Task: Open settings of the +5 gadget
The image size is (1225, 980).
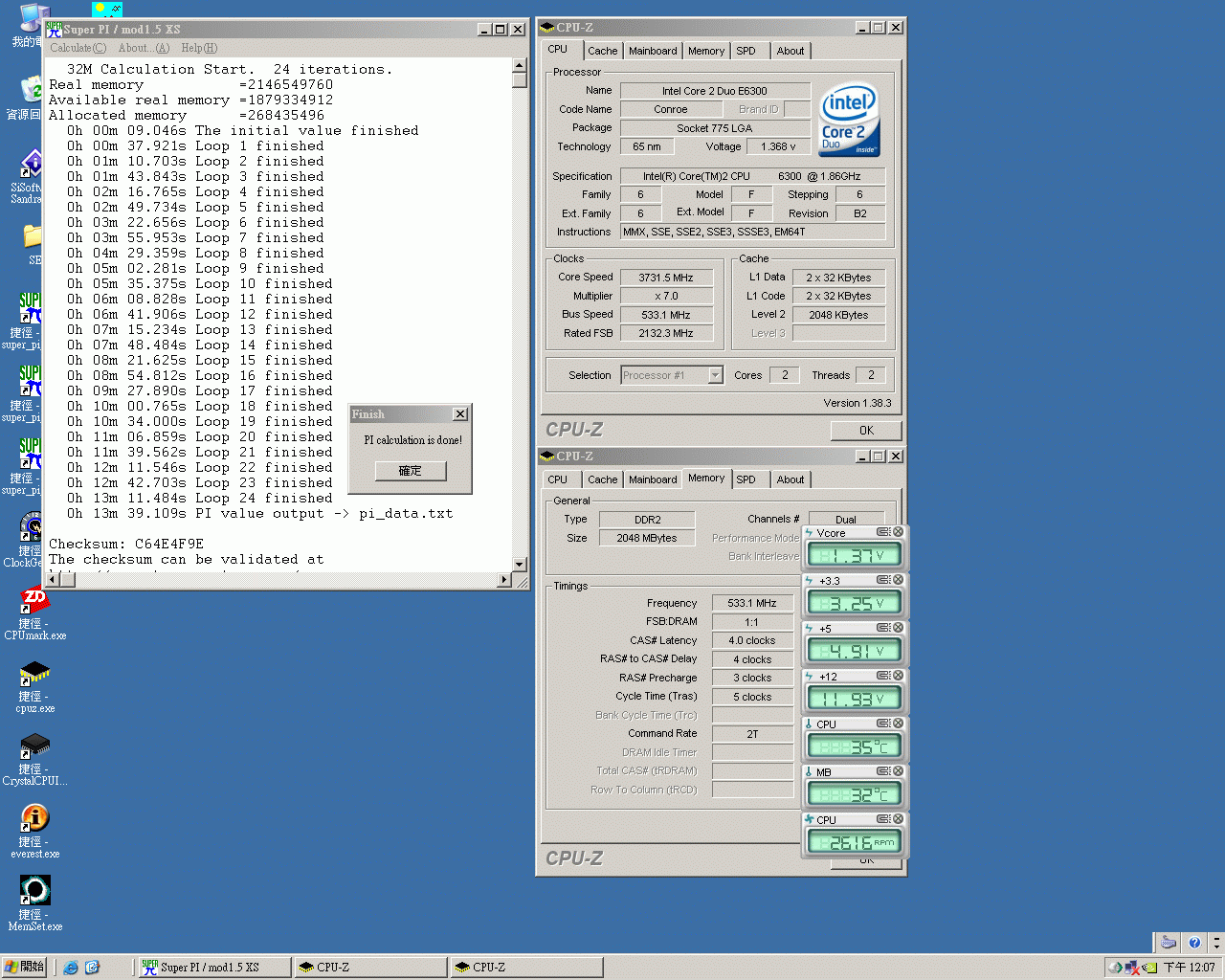Action: click(883, 628)
